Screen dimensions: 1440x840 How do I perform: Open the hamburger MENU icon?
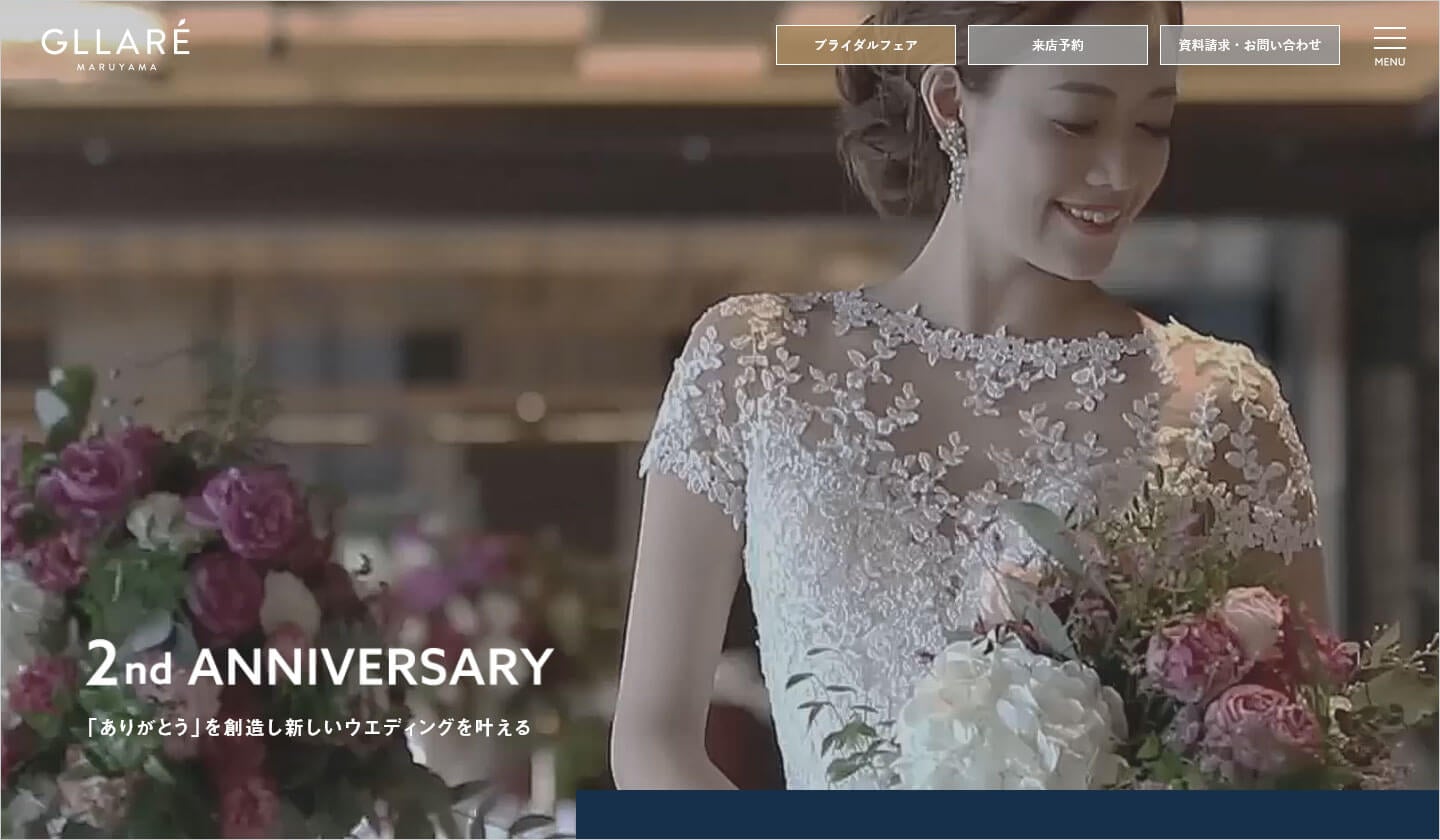(x=1389, y=46)
